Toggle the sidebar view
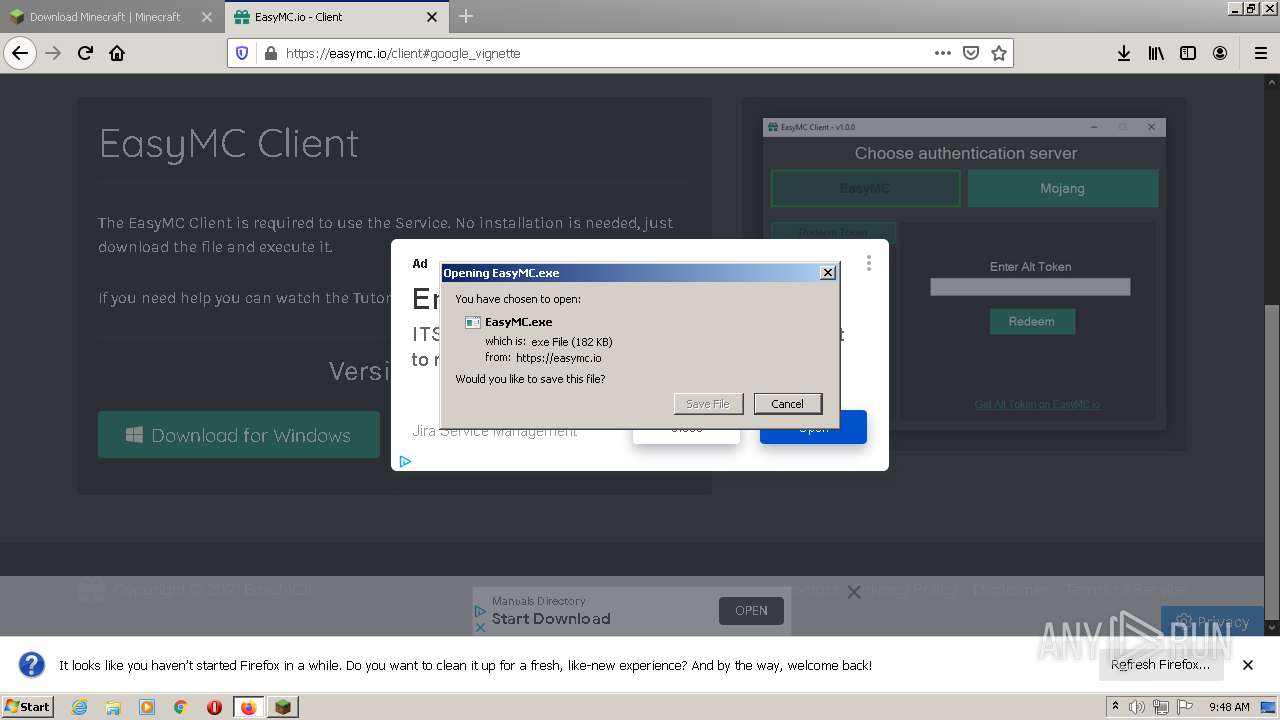 click(x=1188, y=53)
